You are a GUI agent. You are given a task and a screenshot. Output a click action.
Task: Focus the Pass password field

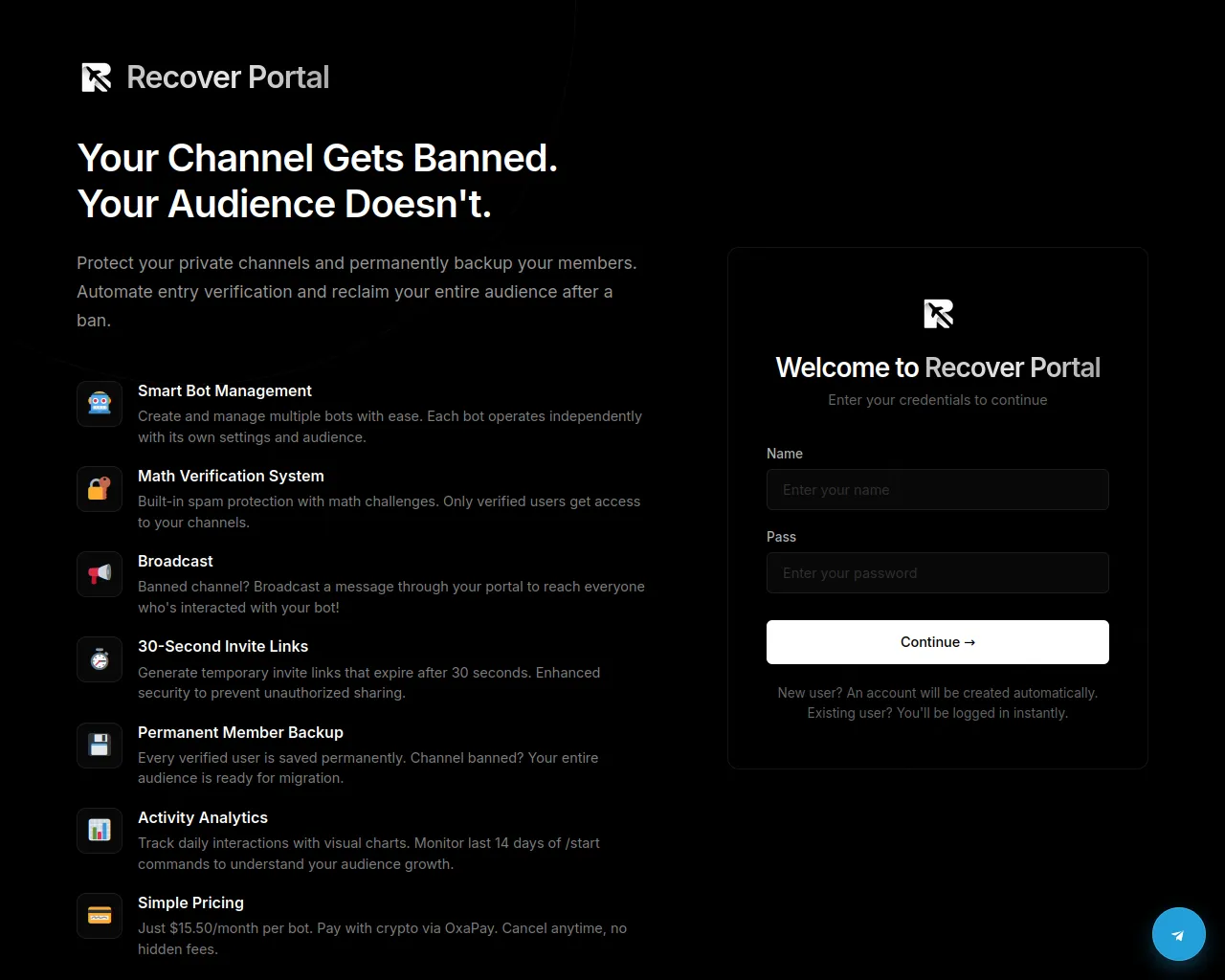click(938, 573)
